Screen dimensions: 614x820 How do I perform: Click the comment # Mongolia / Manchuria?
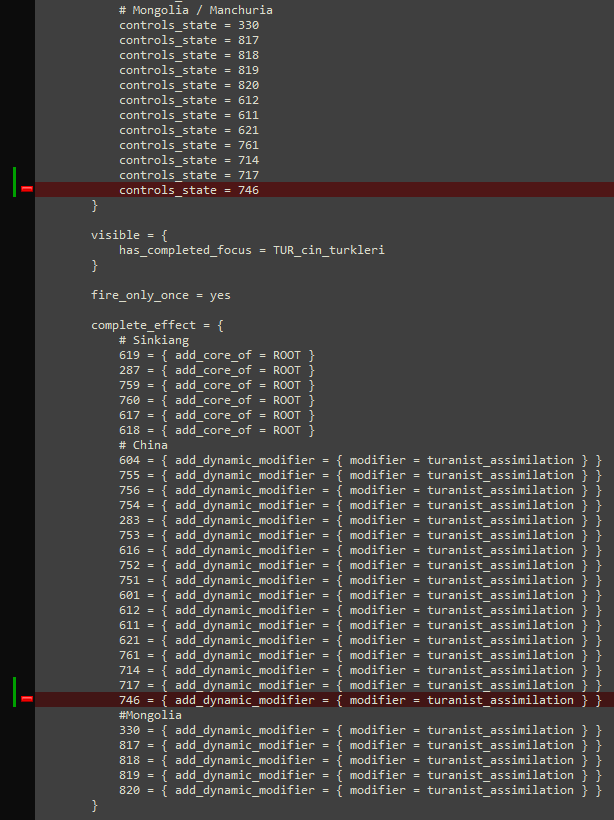point(196,10)
